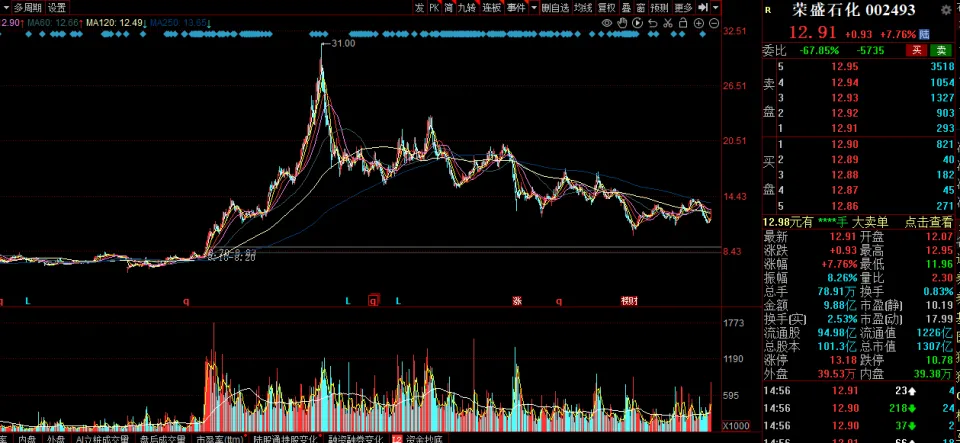Click the 点击查看 link

[929, 221]
